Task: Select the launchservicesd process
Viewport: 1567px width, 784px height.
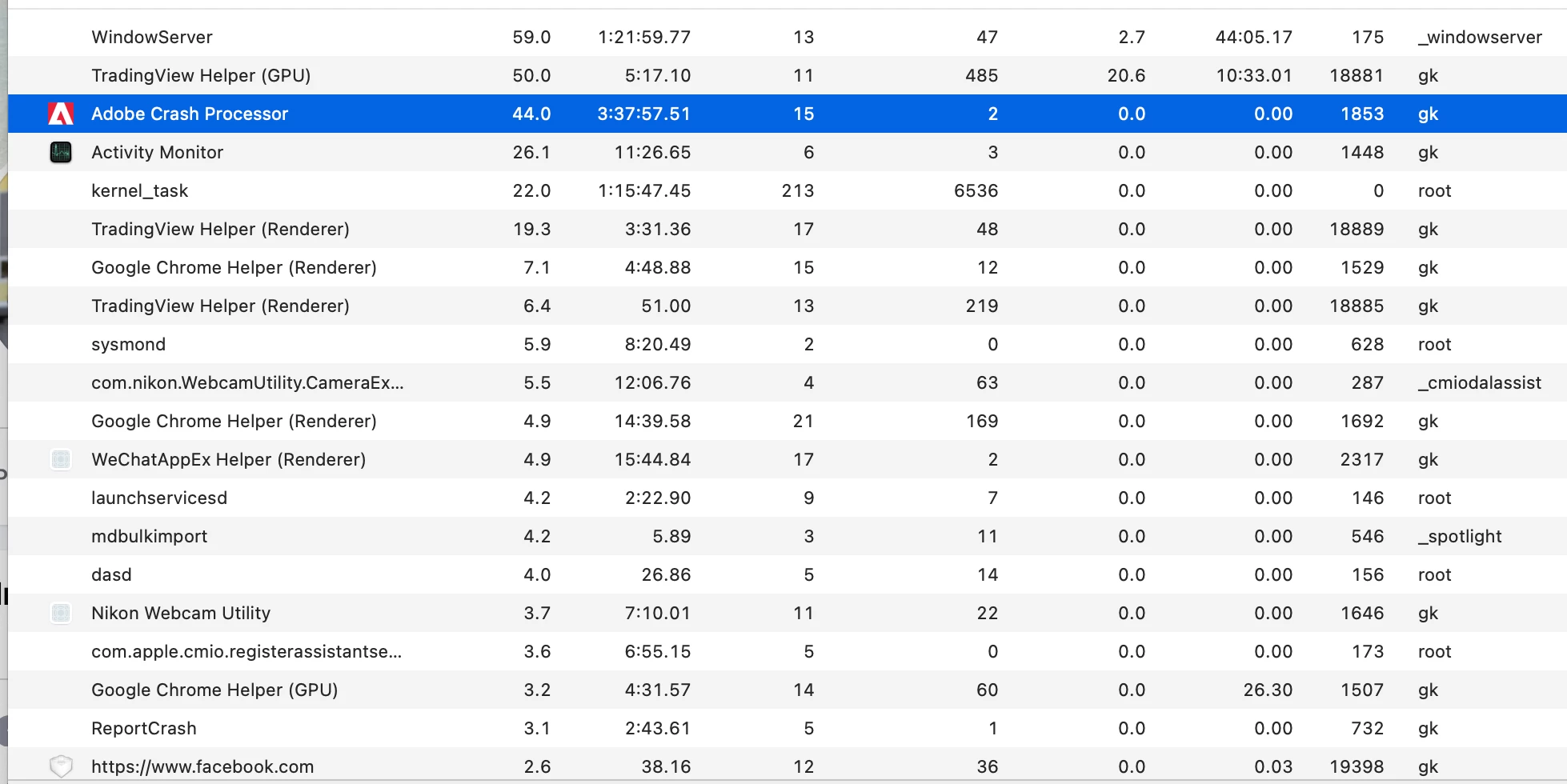Action: point(788,498)
